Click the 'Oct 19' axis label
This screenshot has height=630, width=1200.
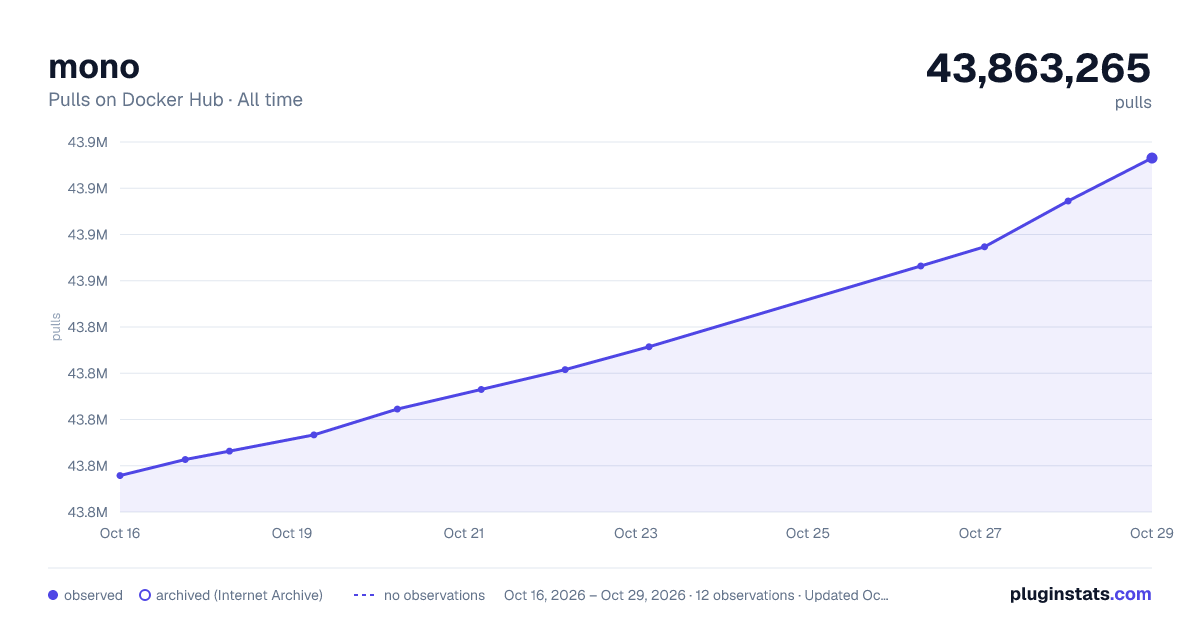pyautogui.click(x=292, y=533)
